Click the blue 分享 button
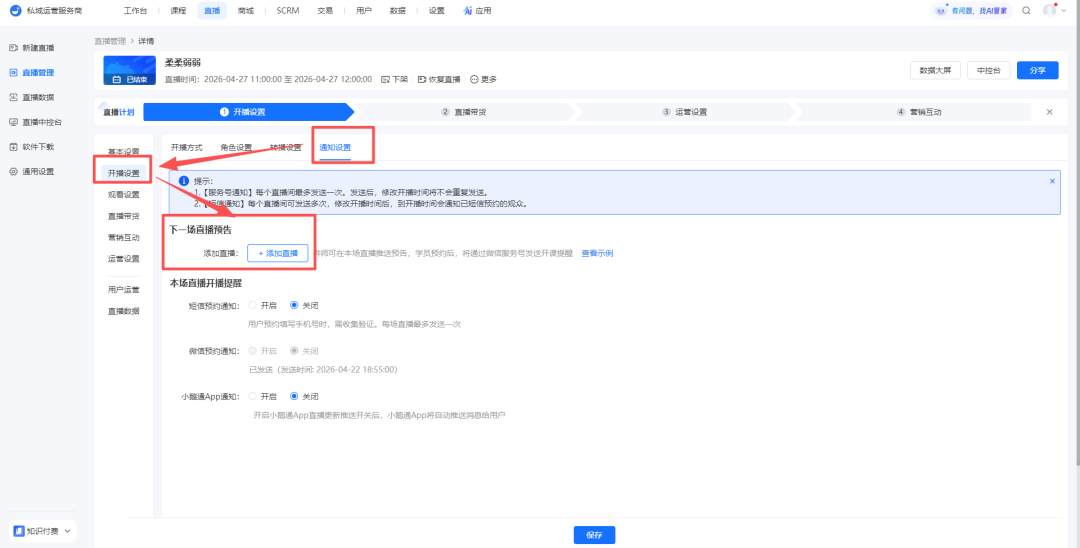The height and width of the screenshot is (548, 1080). click(1037, 70)
